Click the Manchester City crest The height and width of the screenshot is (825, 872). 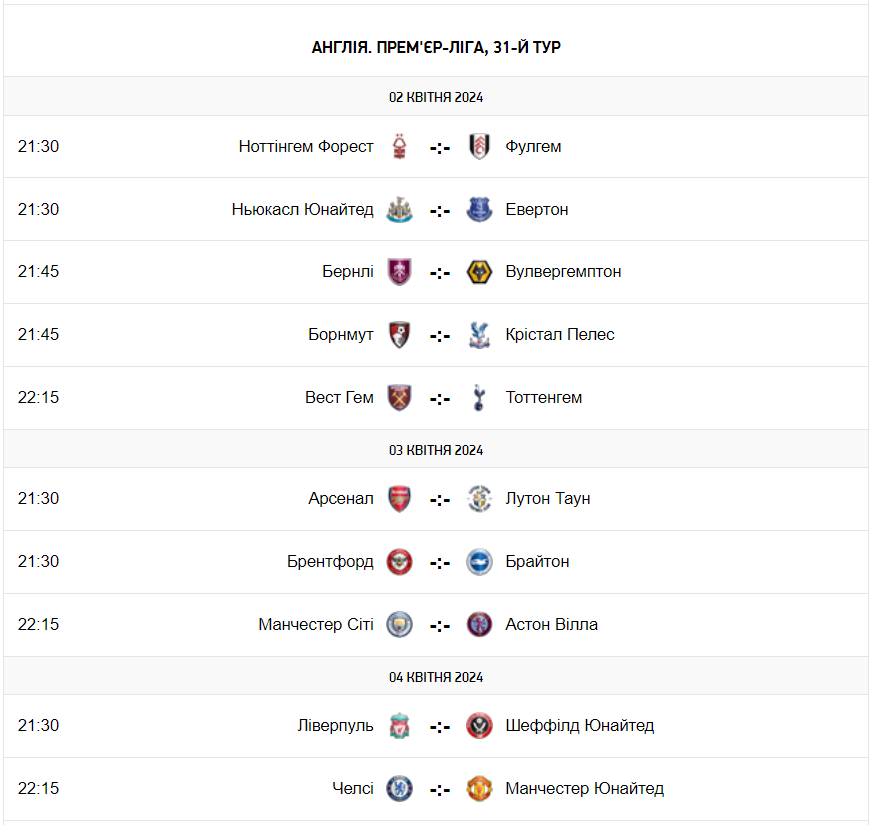pos(400,625)
